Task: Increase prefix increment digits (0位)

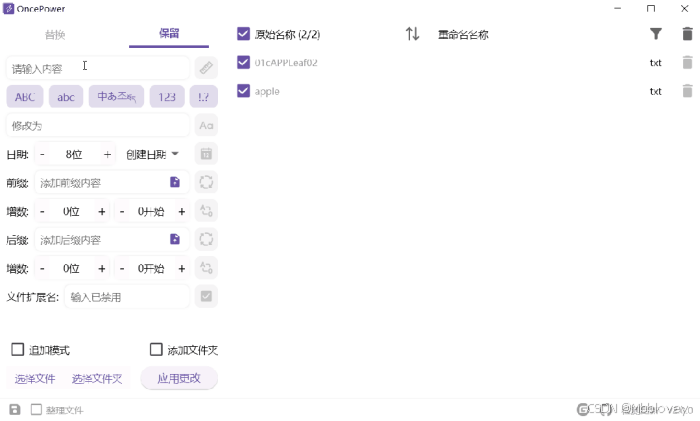Action: 102,211
